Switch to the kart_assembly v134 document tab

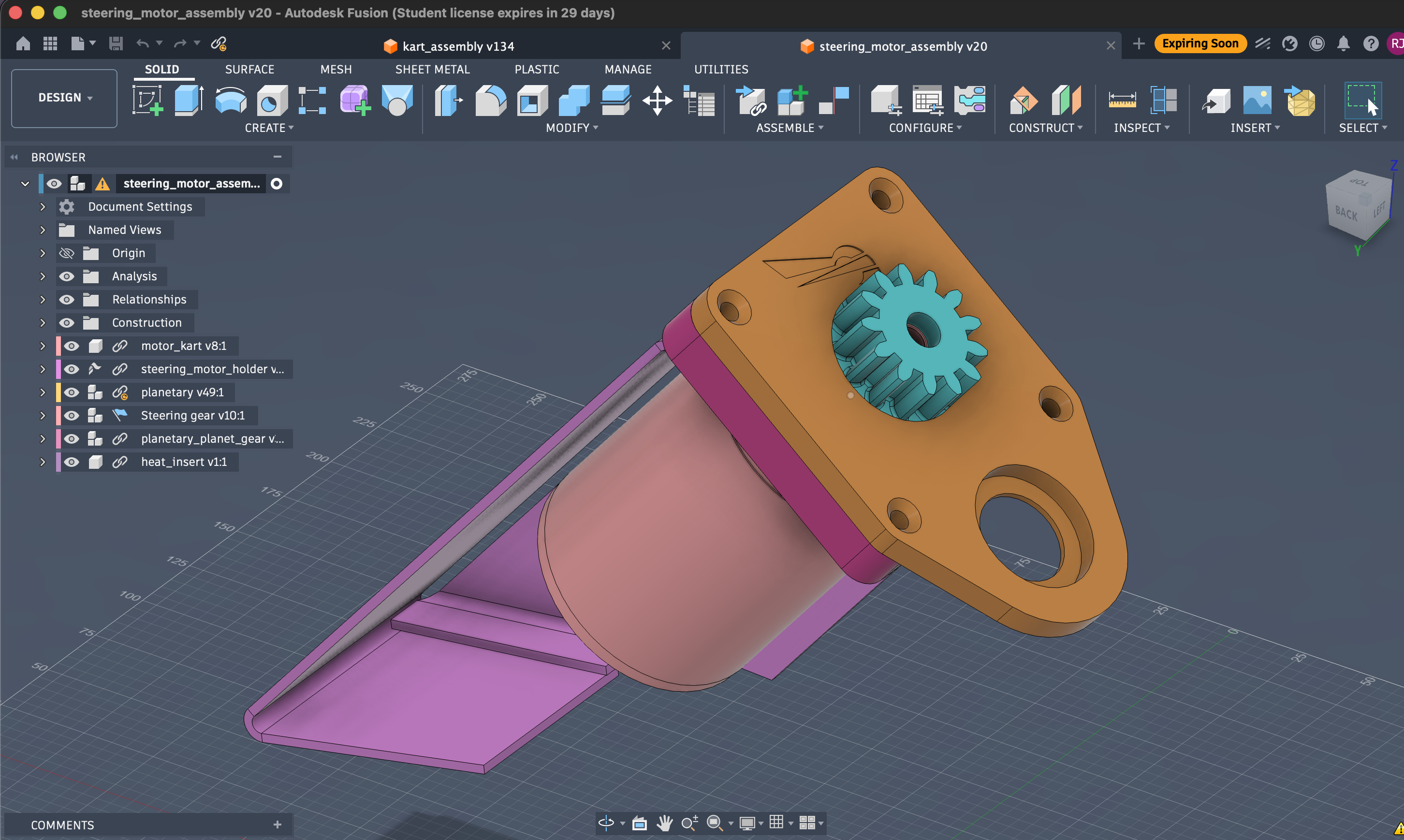point(458,46)
